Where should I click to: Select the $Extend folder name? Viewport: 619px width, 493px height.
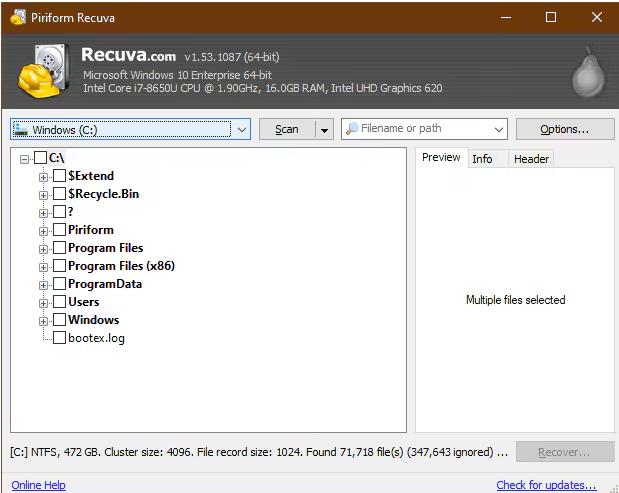pyautogui.click(x=91, y=176)
